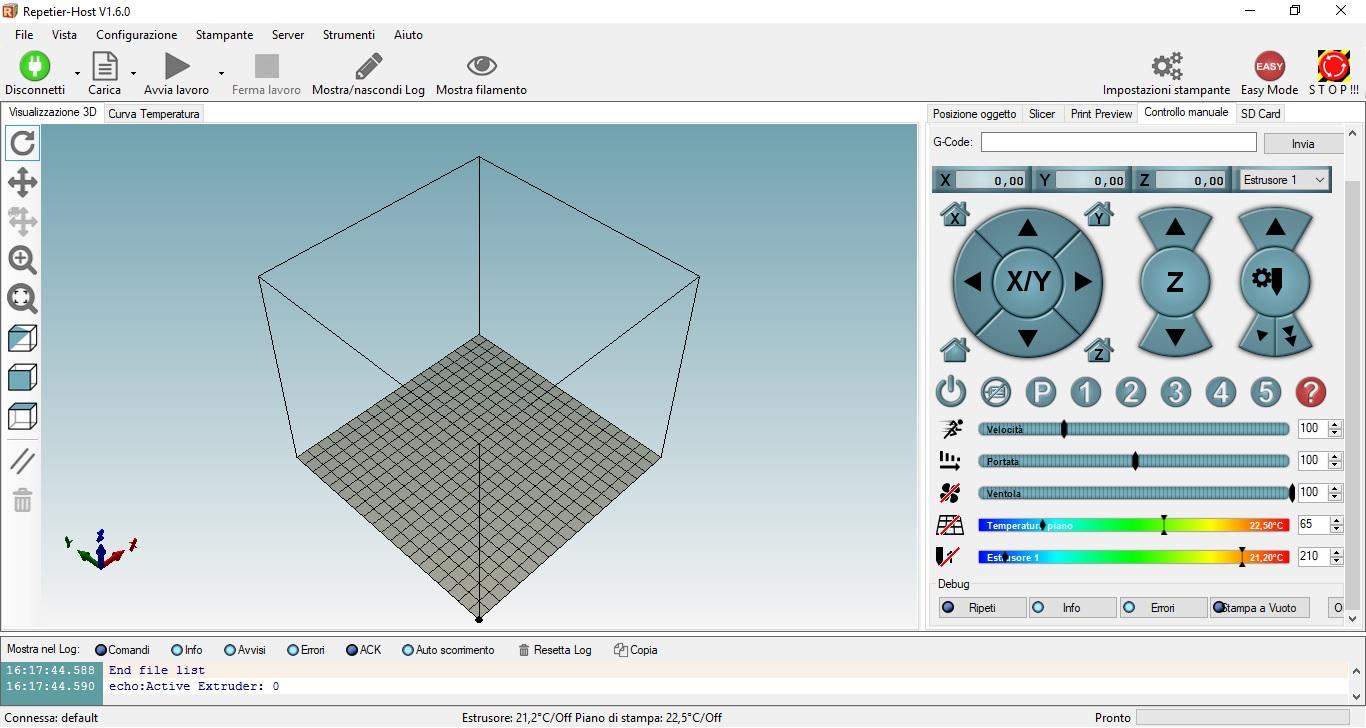The height and width of the screenshot is (728, 1366).
Task: Click the move object arrows tool
Action: coord(22,182)
